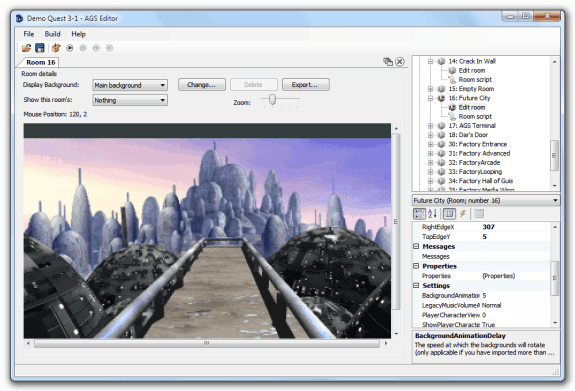Click the Export... button
Screen dimensions: 575x391
(x=305, y=85)
